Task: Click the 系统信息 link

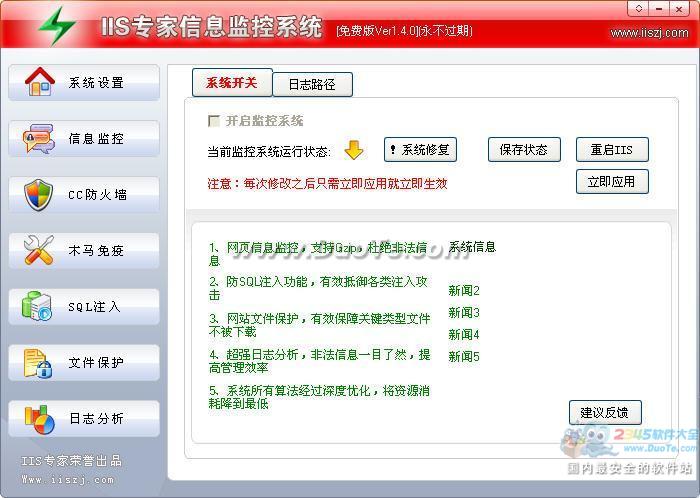Action: (x=472, y=247)
